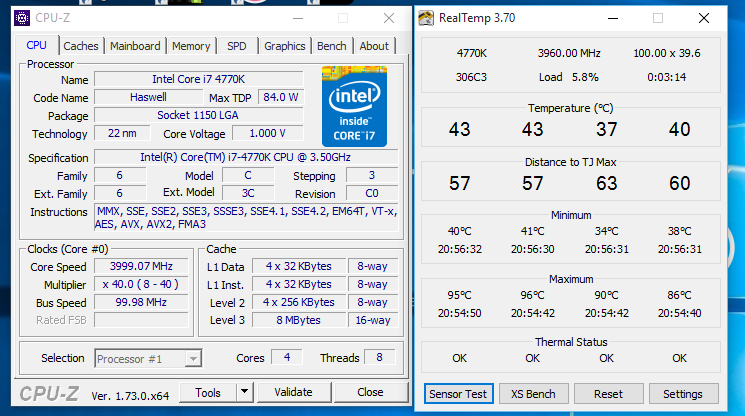
Task: Click the Minimum temperature '34°C'
Action: 607,231
